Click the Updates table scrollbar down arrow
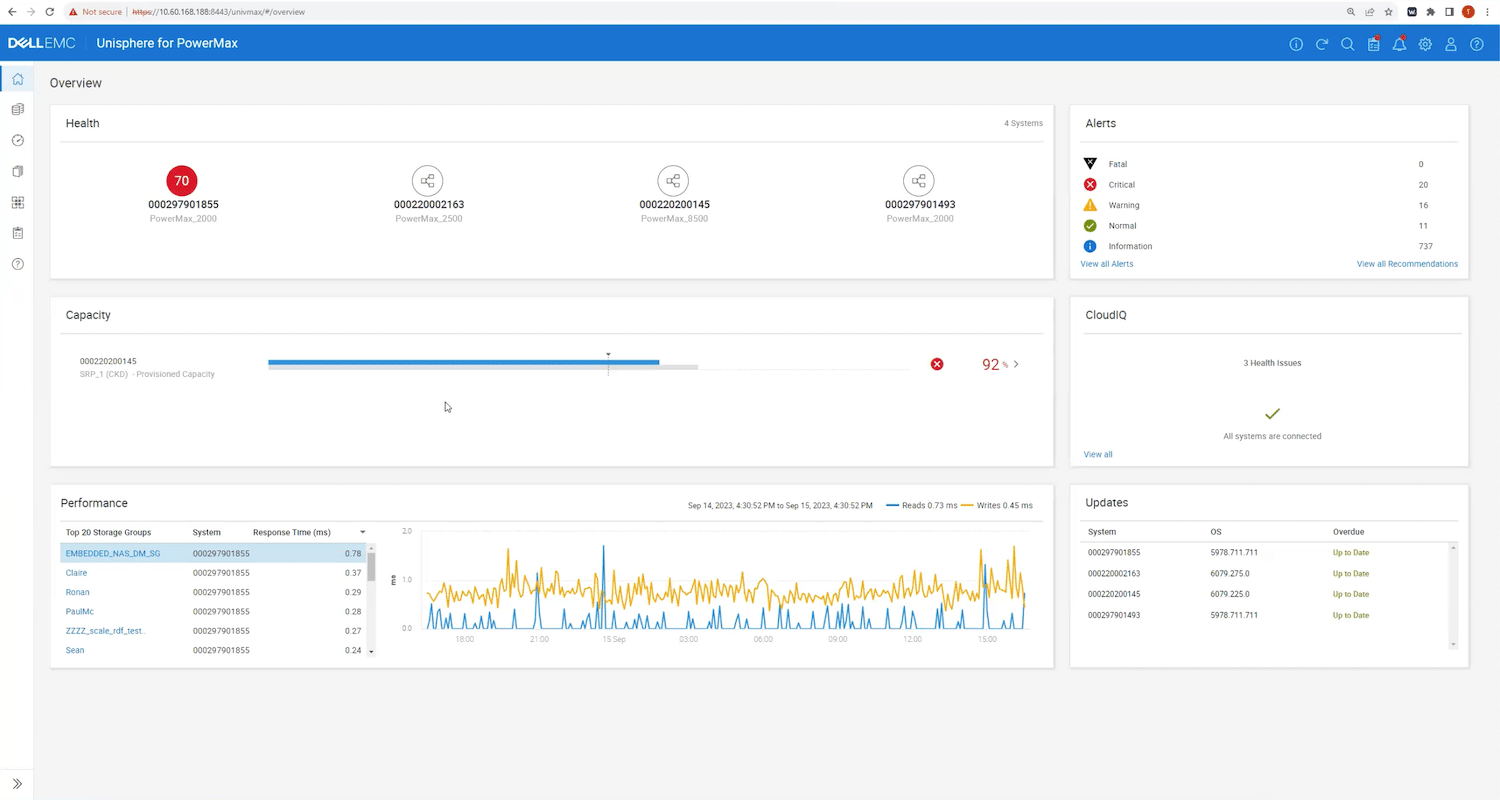 pos(1454,645)
